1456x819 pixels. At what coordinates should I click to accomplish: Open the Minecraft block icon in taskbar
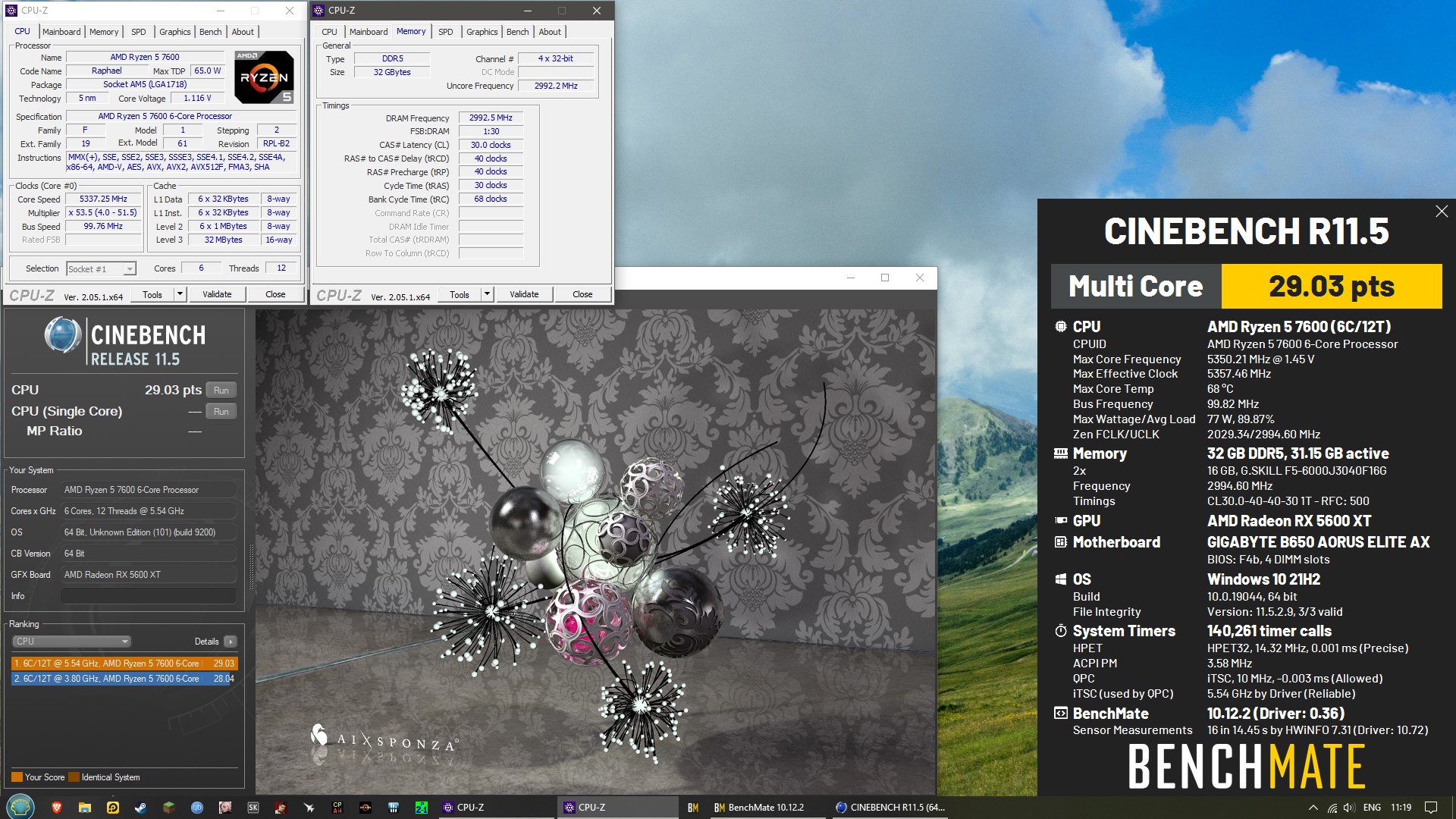coord(169,808)
